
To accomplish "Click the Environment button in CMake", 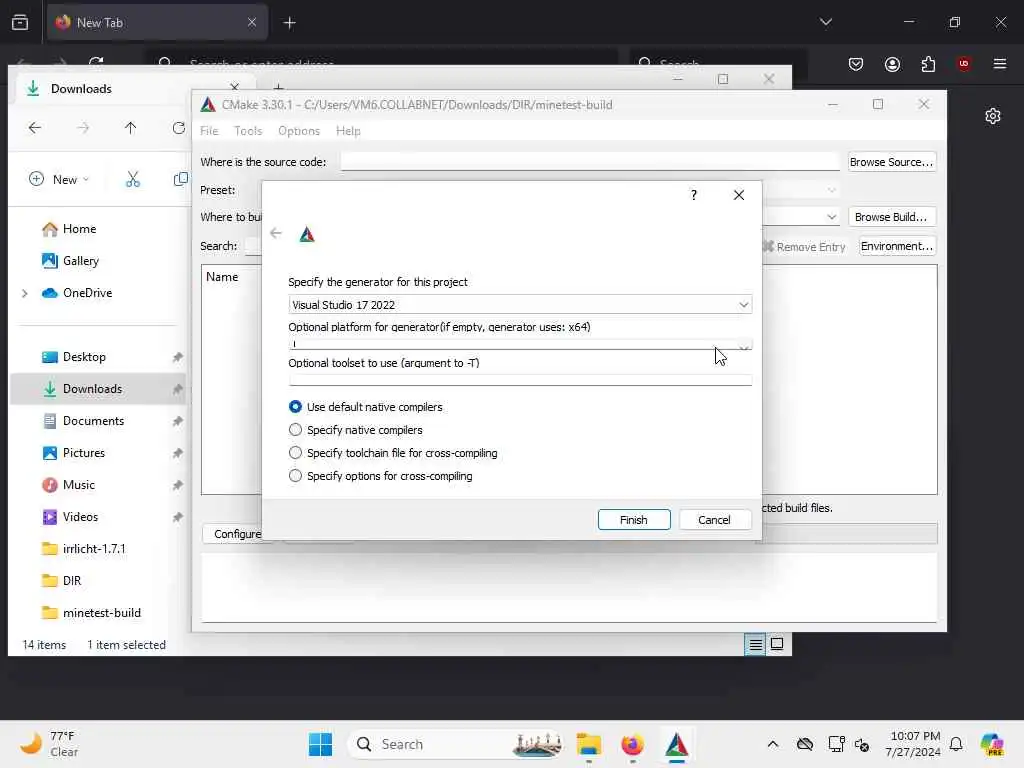I will [897, 246].
